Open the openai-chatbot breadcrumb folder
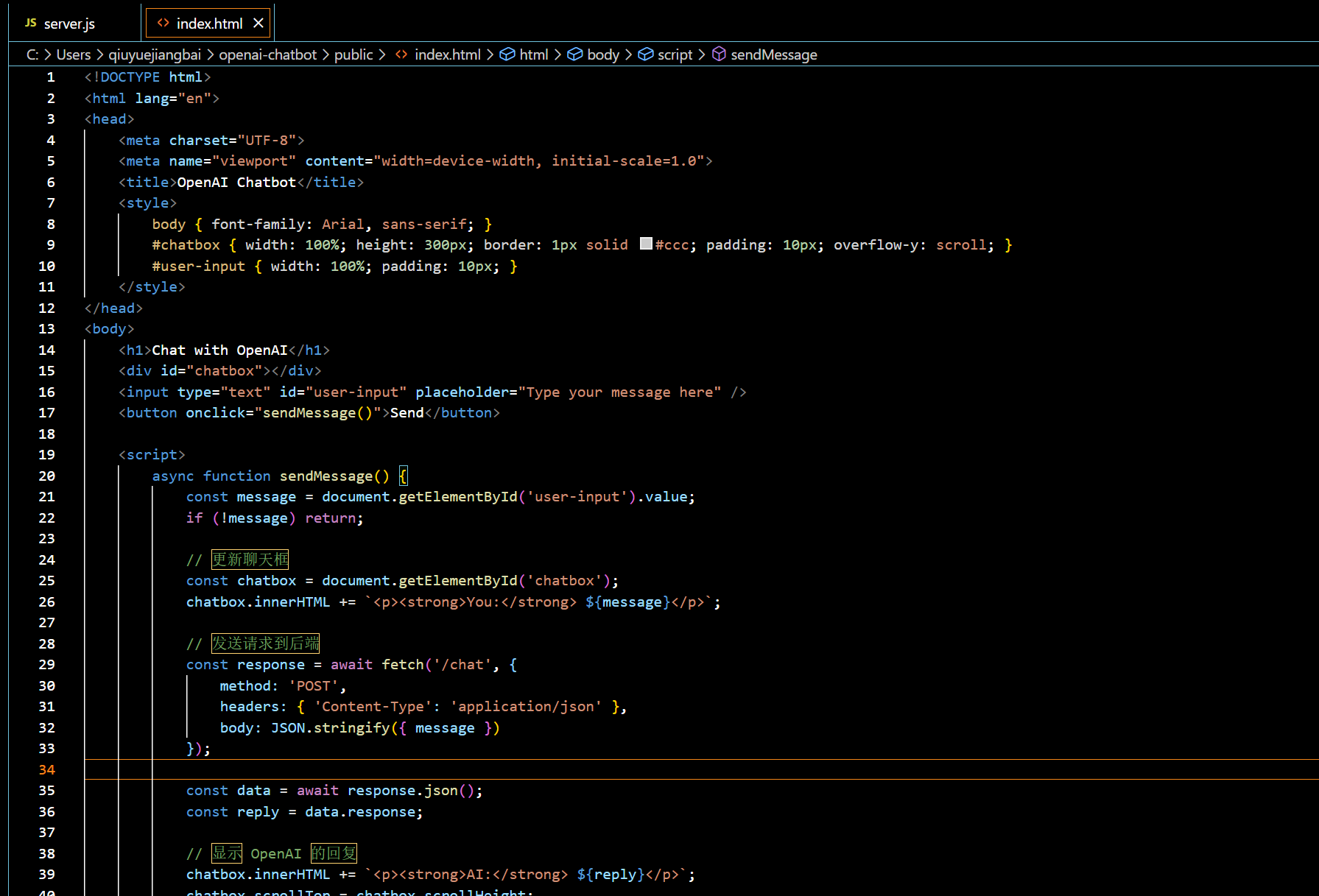The height and width of the screenshot is (896, 1319). tap(268, 54)
